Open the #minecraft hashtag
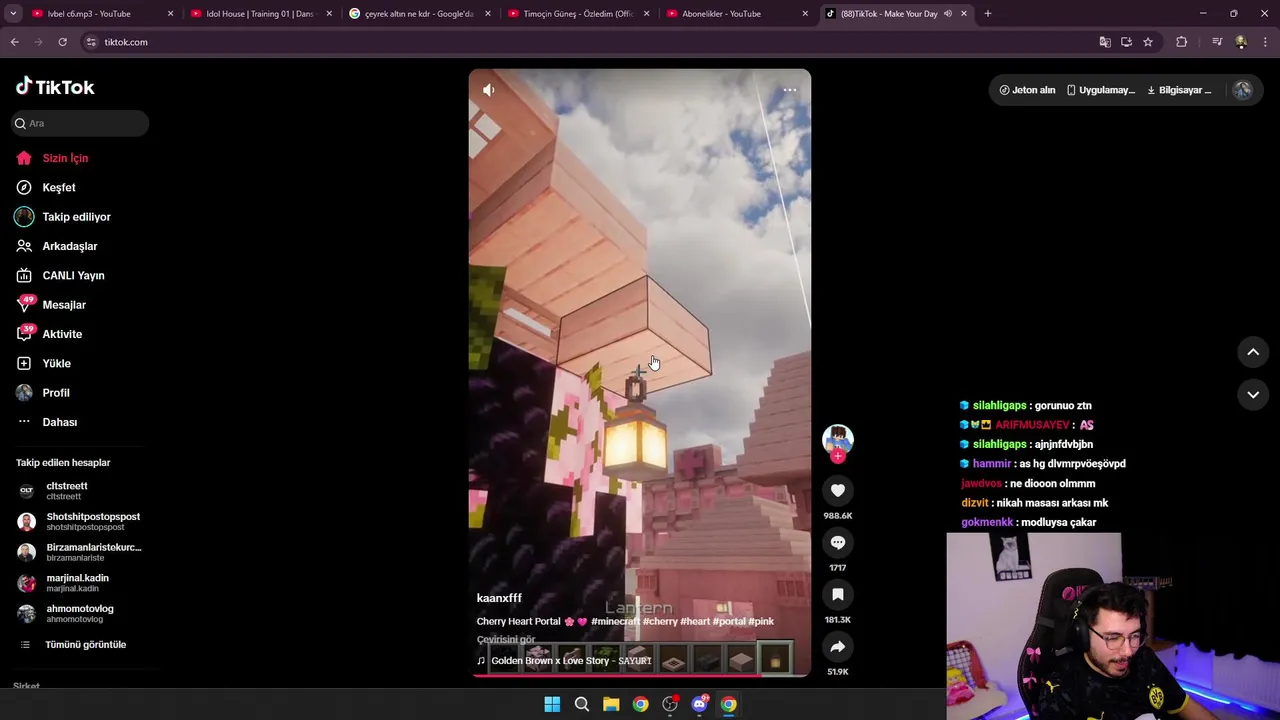The width and height of the screenshot is (1280, 720). click(x=615, y=621)
